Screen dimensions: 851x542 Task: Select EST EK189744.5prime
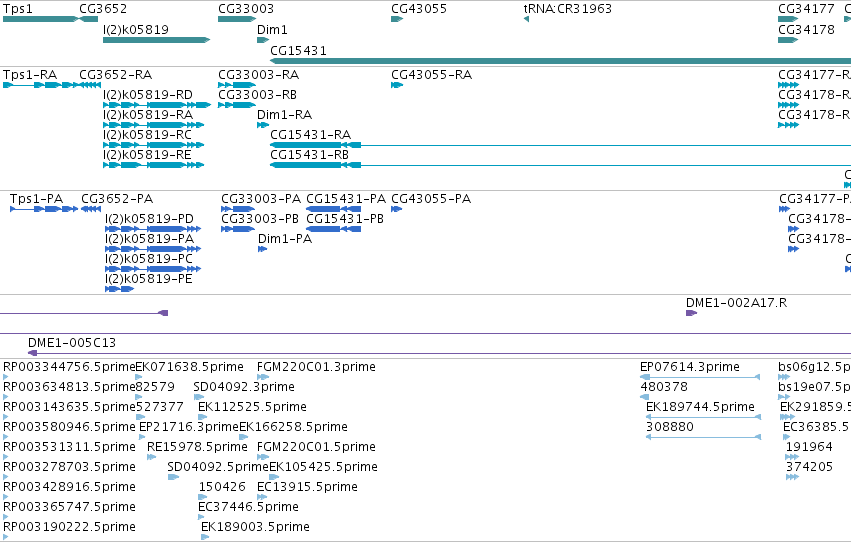(700, 407)
